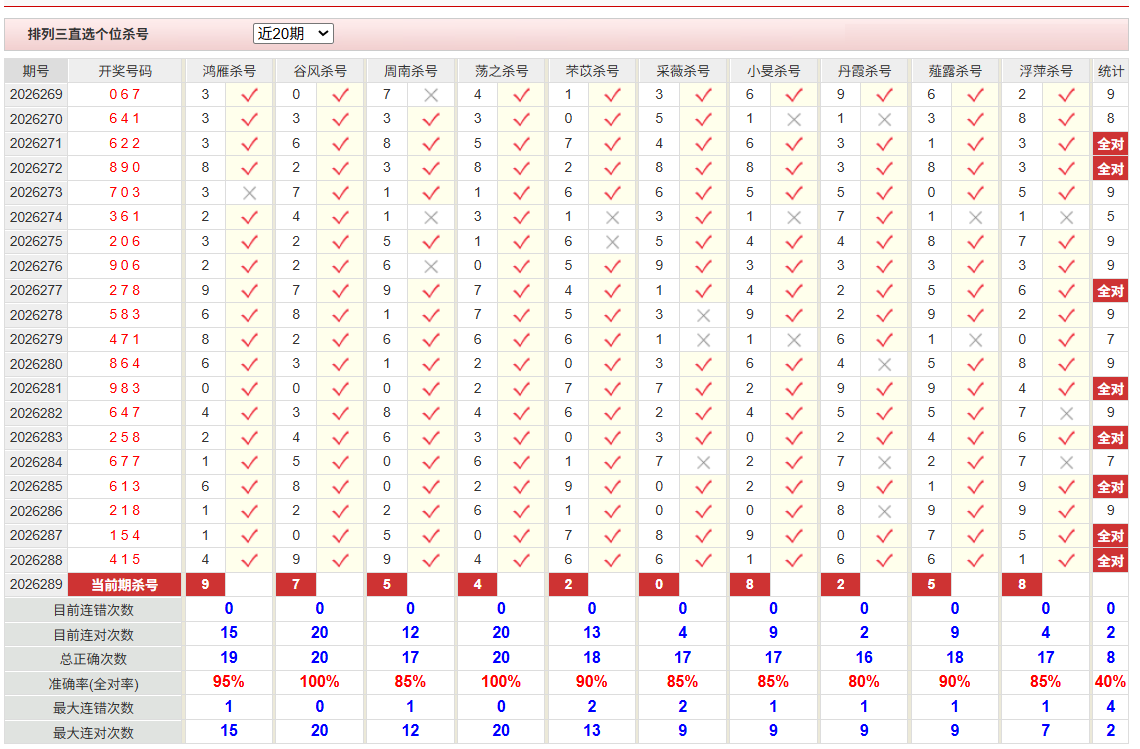Click the X mark for 芣苡杀号 in row 2026274

613,217
